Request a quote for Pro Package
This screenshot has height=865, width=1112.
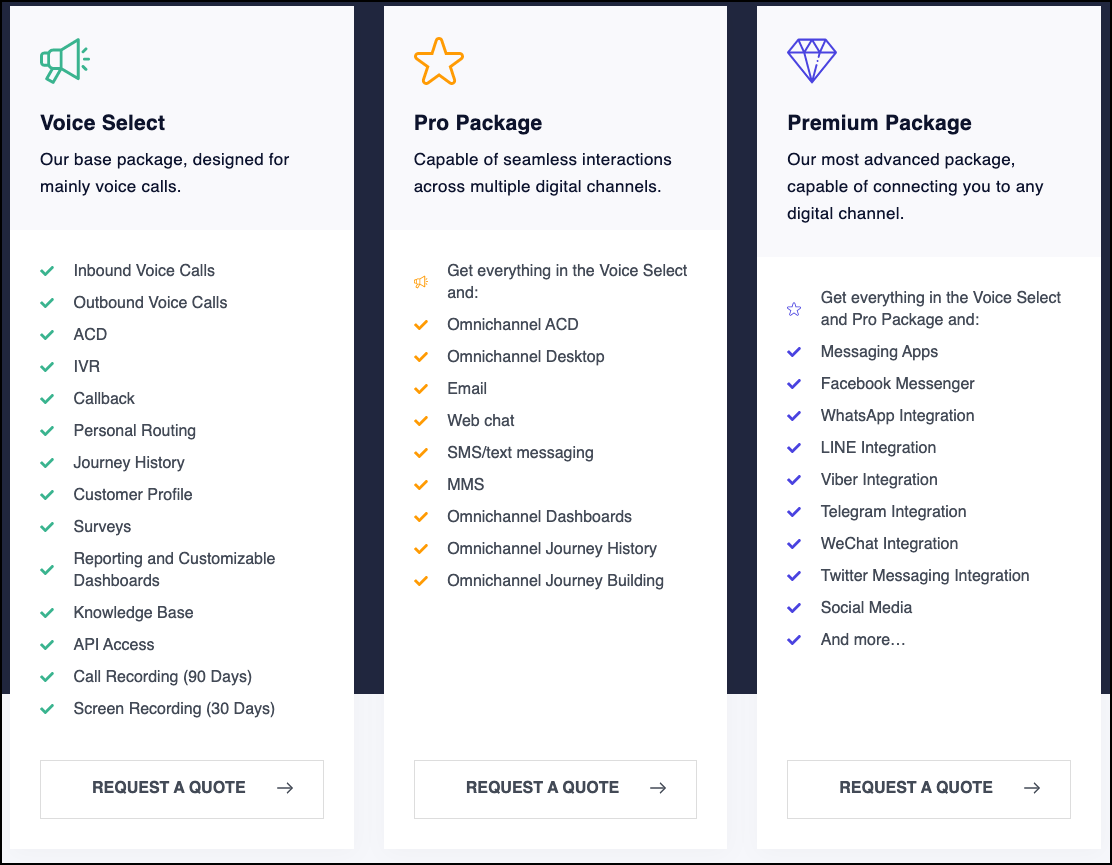click(555, 789)
